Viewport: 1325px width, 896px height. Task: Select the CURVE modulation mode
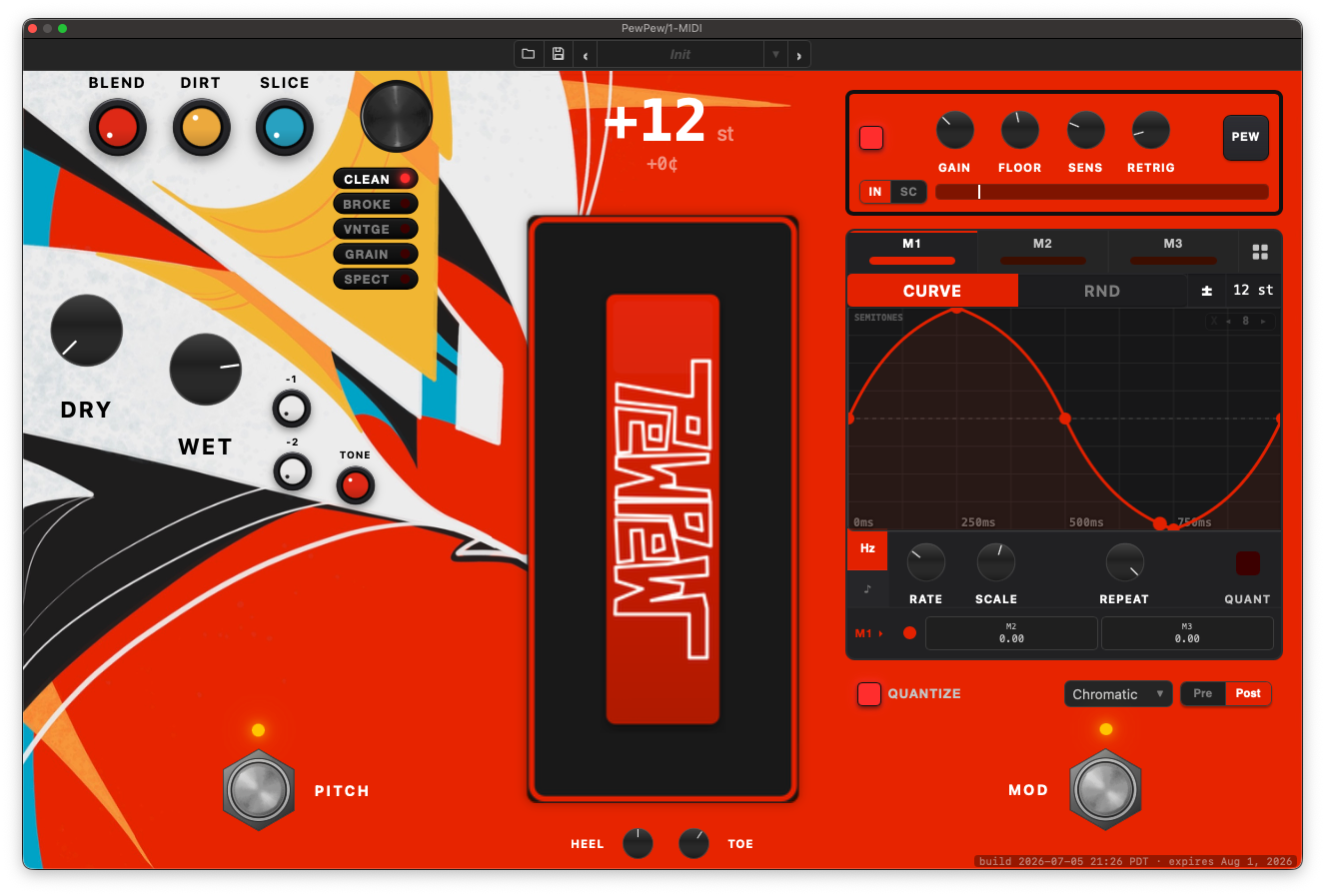click(x=932, y=291)
